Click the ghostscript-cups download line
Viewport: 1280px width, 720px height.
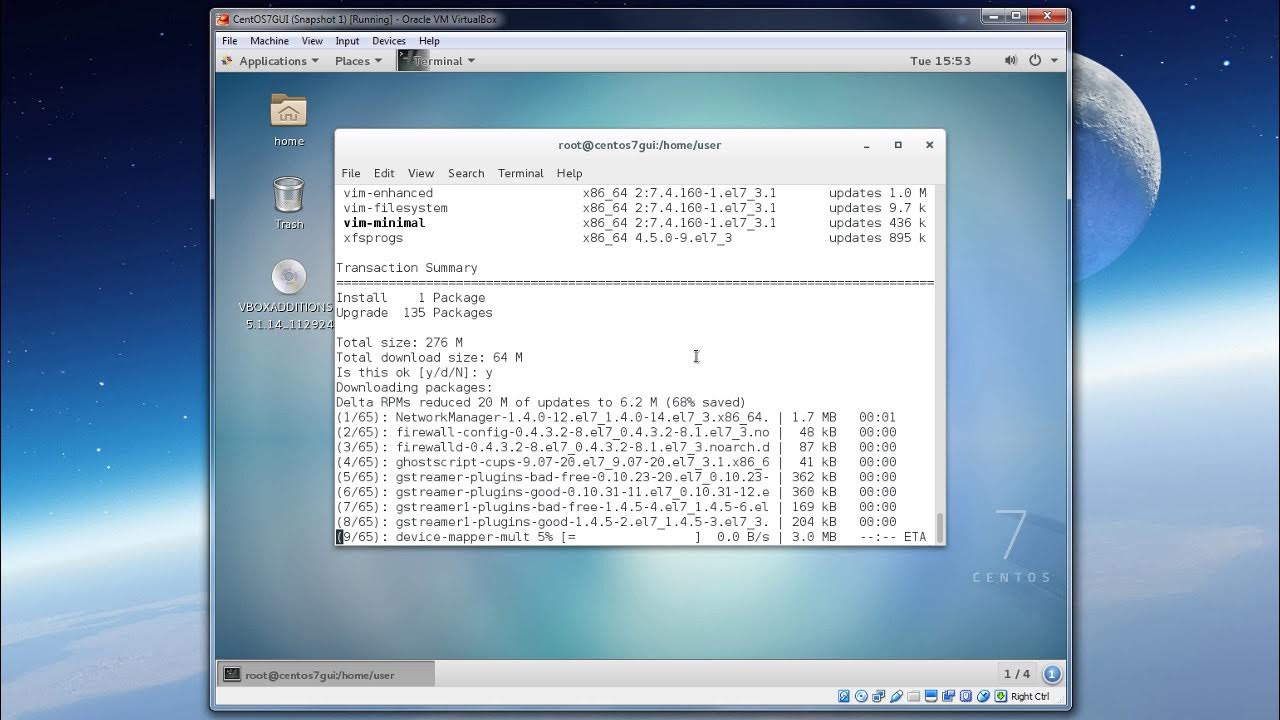pyautogui.click(x=616, y=462)
